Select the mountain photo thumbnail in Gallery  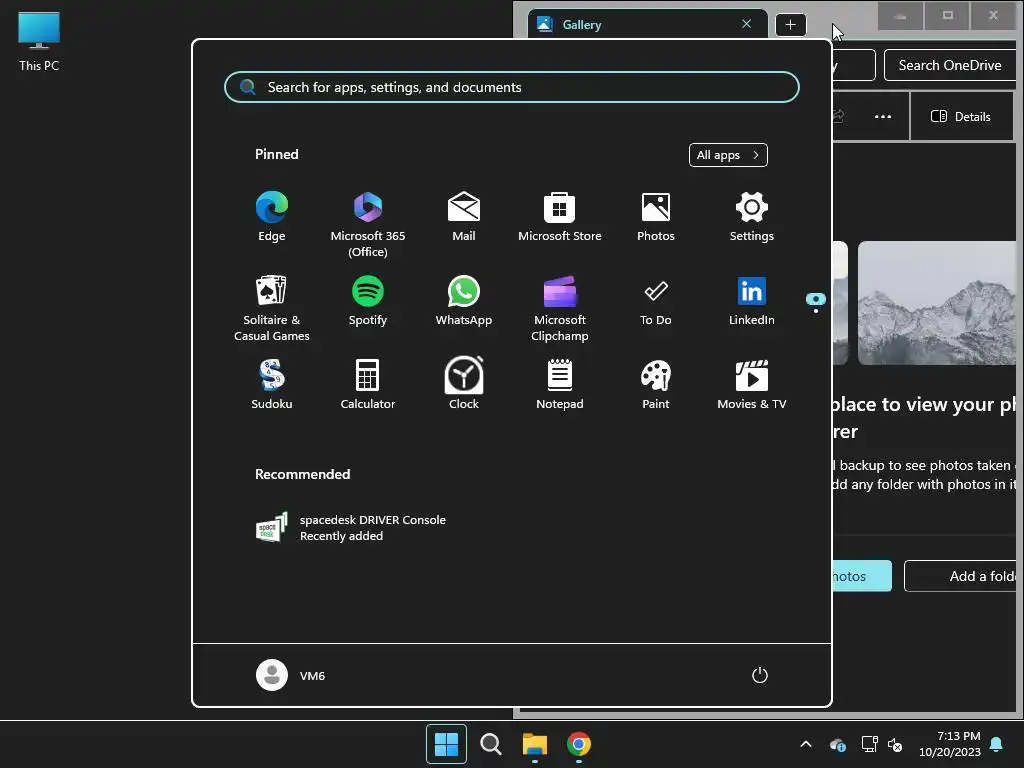tap(938, 303)
